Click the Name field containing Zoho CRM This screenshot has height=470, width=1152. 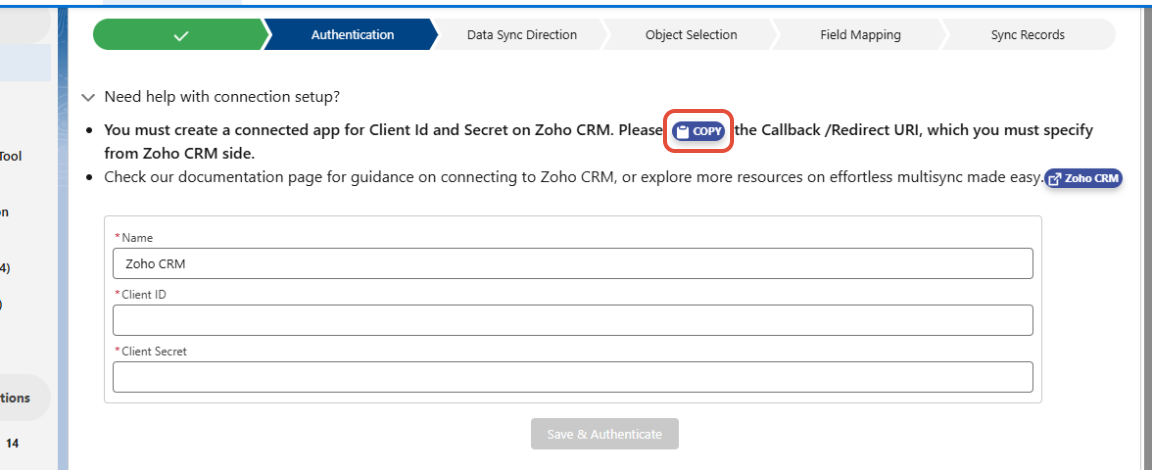pos(572,264)
